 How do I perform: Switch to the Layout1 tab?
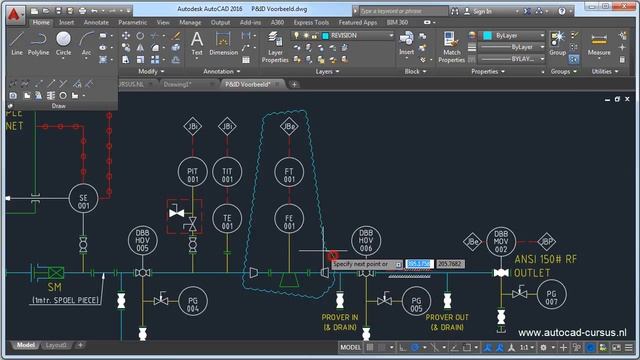point(56,345)
